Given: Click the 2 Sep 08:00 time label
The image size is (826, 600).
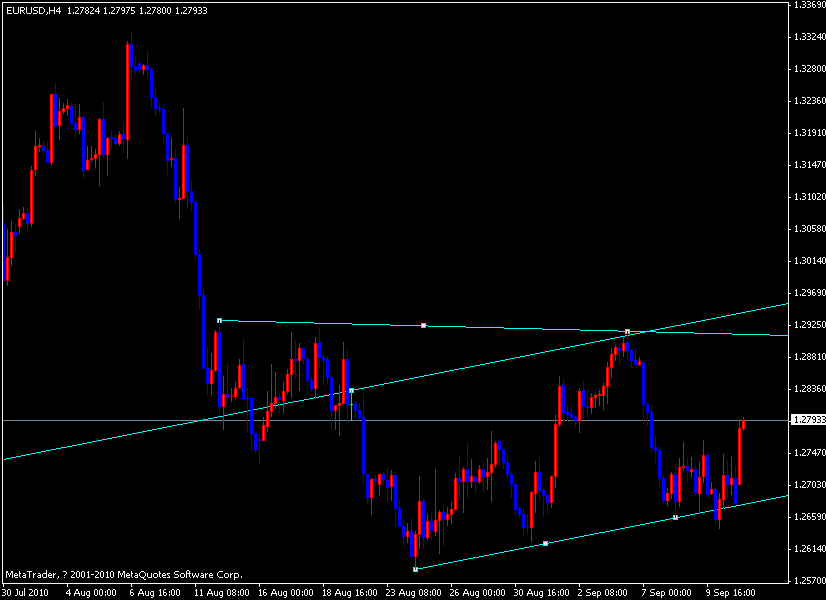Looking at the screenshot, I should tap(603, 593).
